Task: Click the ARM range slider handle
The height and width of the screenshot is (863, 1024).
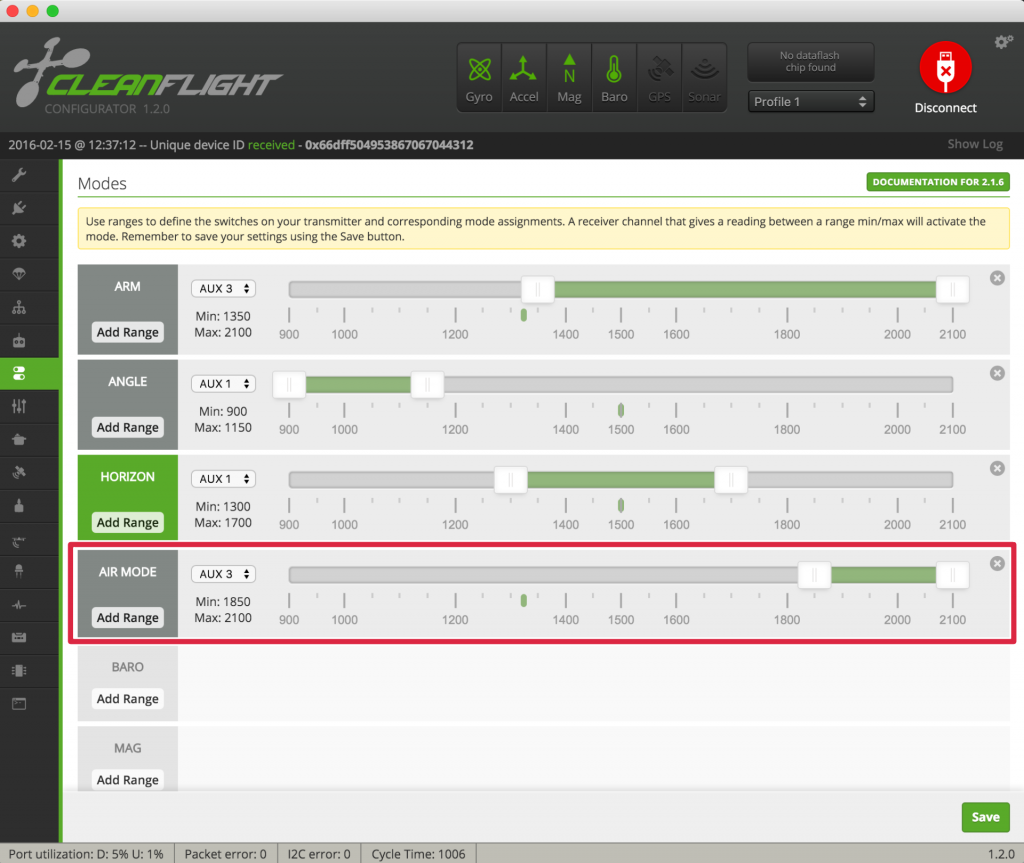Action: tap(538, 289)
